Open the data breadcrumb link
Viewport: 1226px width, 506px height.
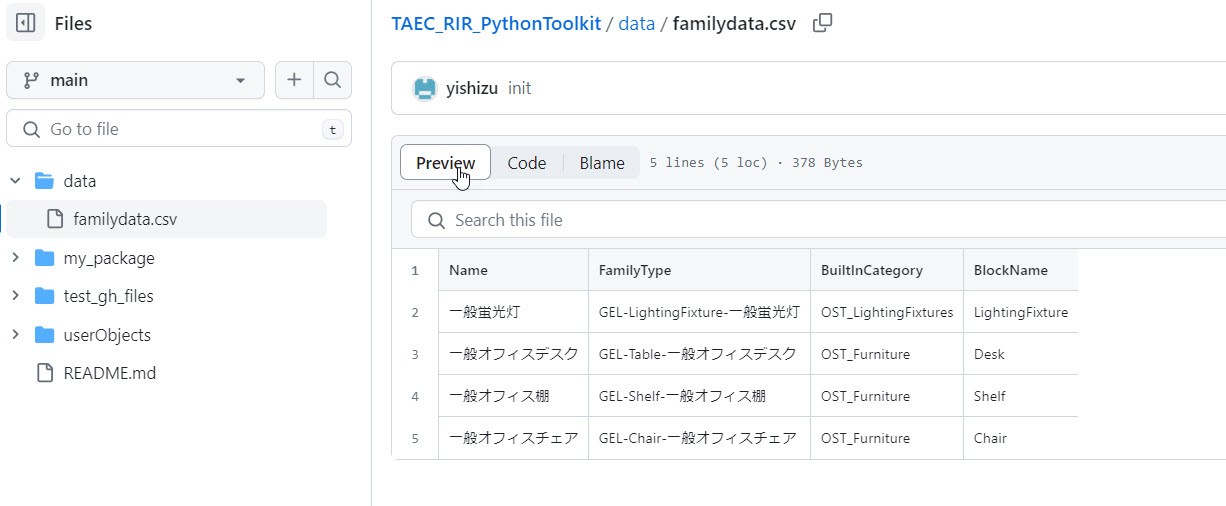point(636,23)
